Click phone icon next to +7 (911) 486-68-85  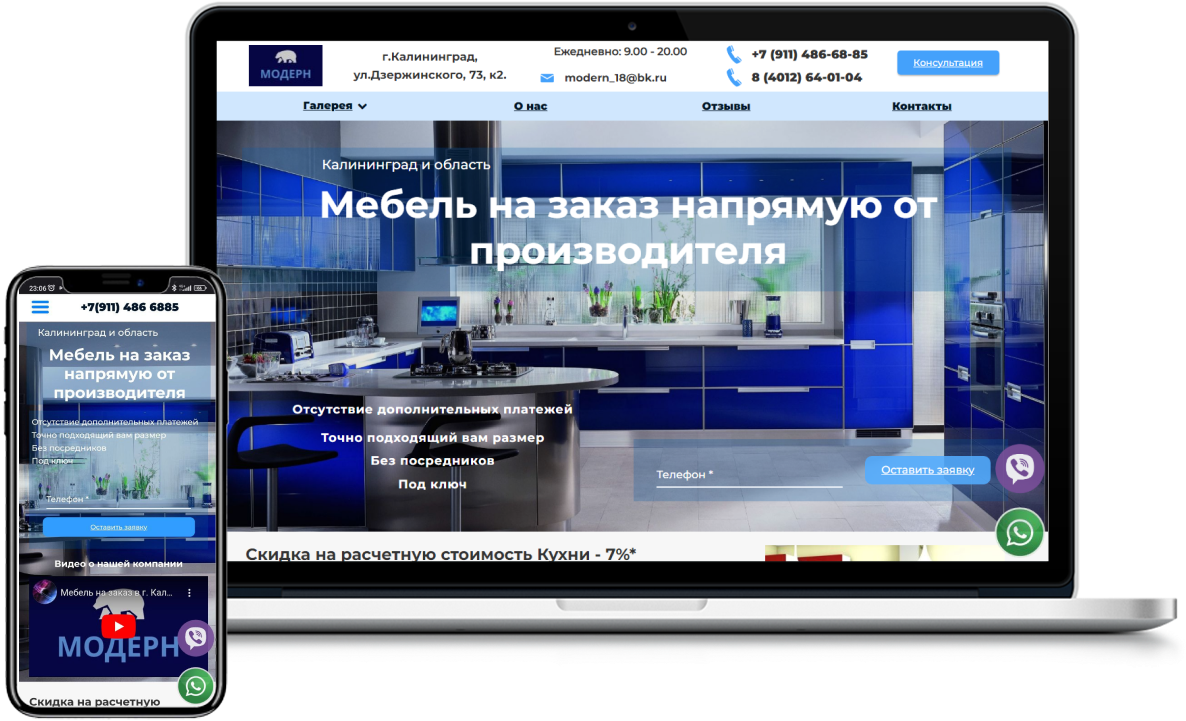734,55
